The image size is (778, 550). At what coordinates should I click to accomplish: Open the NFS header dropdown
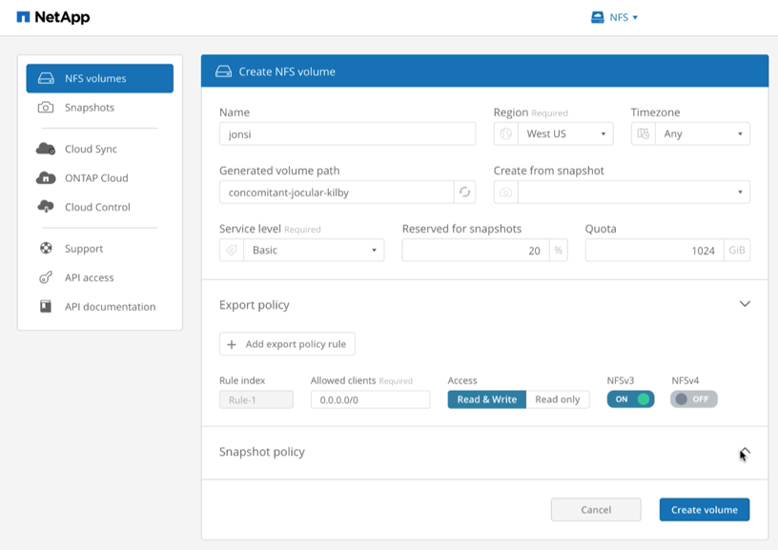tap(624, 17)
